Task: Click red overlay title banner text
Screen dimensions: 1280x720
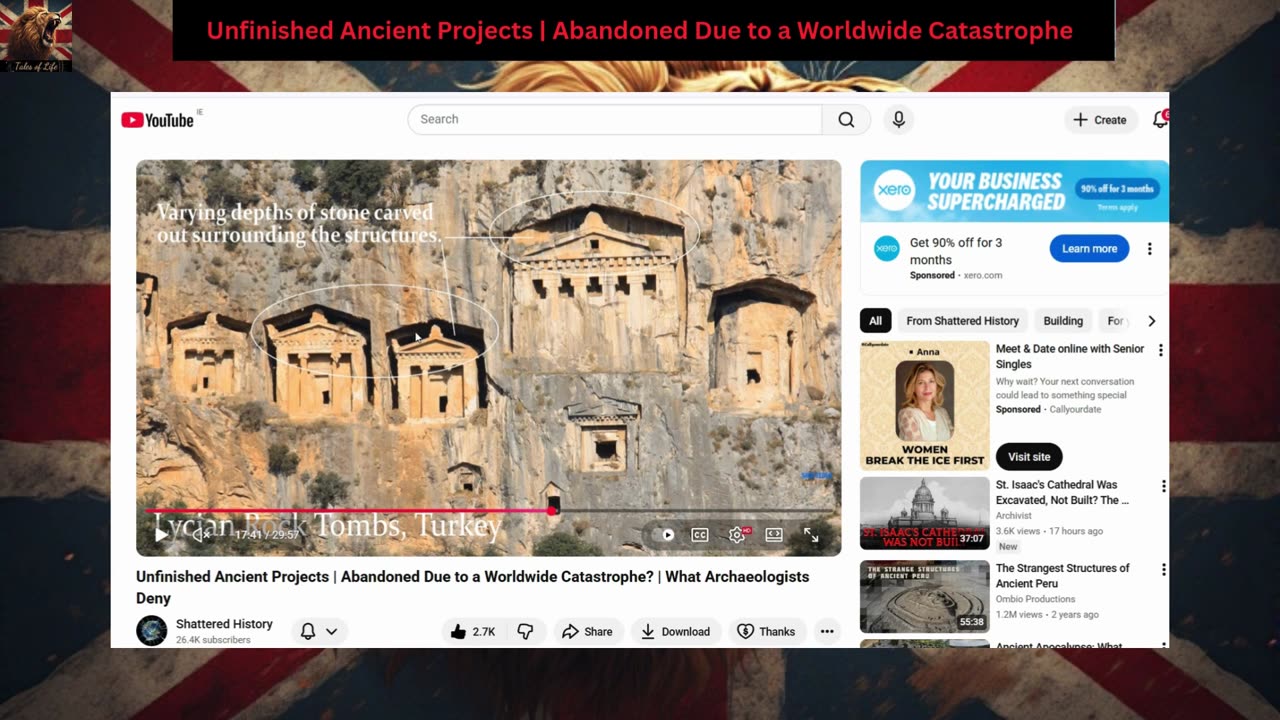Action: [640, 31]
